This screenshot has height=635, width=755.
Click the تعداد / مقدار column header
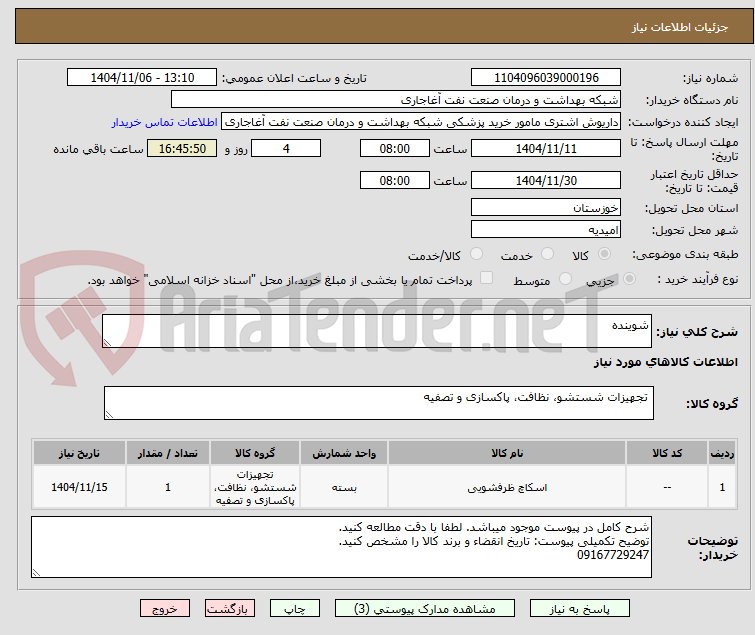(168, 453)
